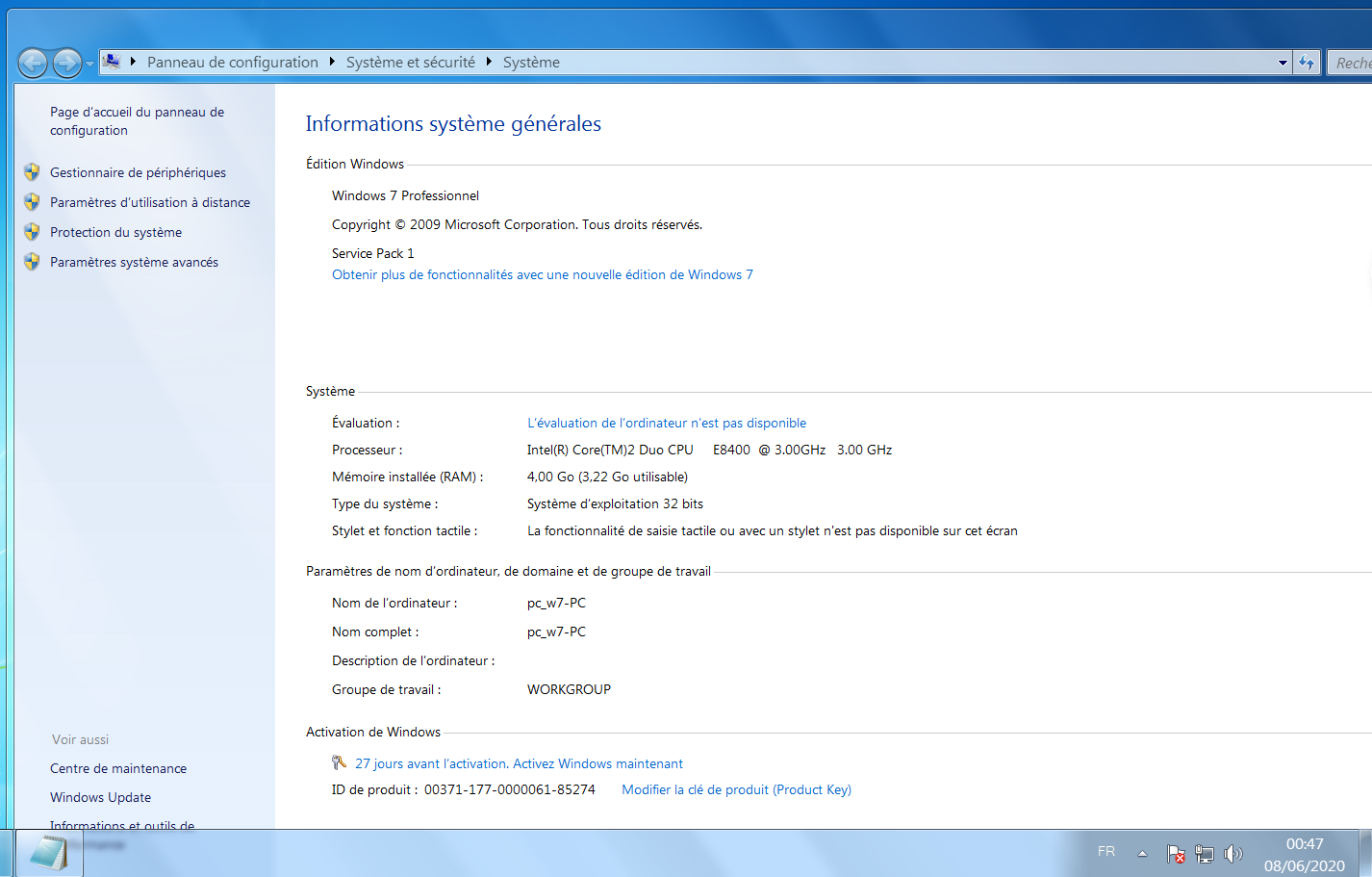Open the link to get a new Windows 7 edition

(x=543, y=274)
